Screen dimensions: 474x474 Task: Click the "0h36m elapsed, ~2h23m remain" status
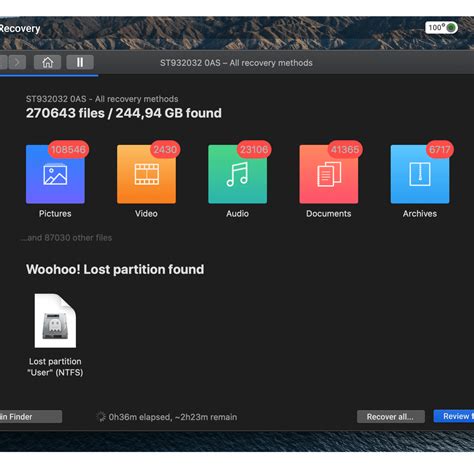(x=173, y=417)
